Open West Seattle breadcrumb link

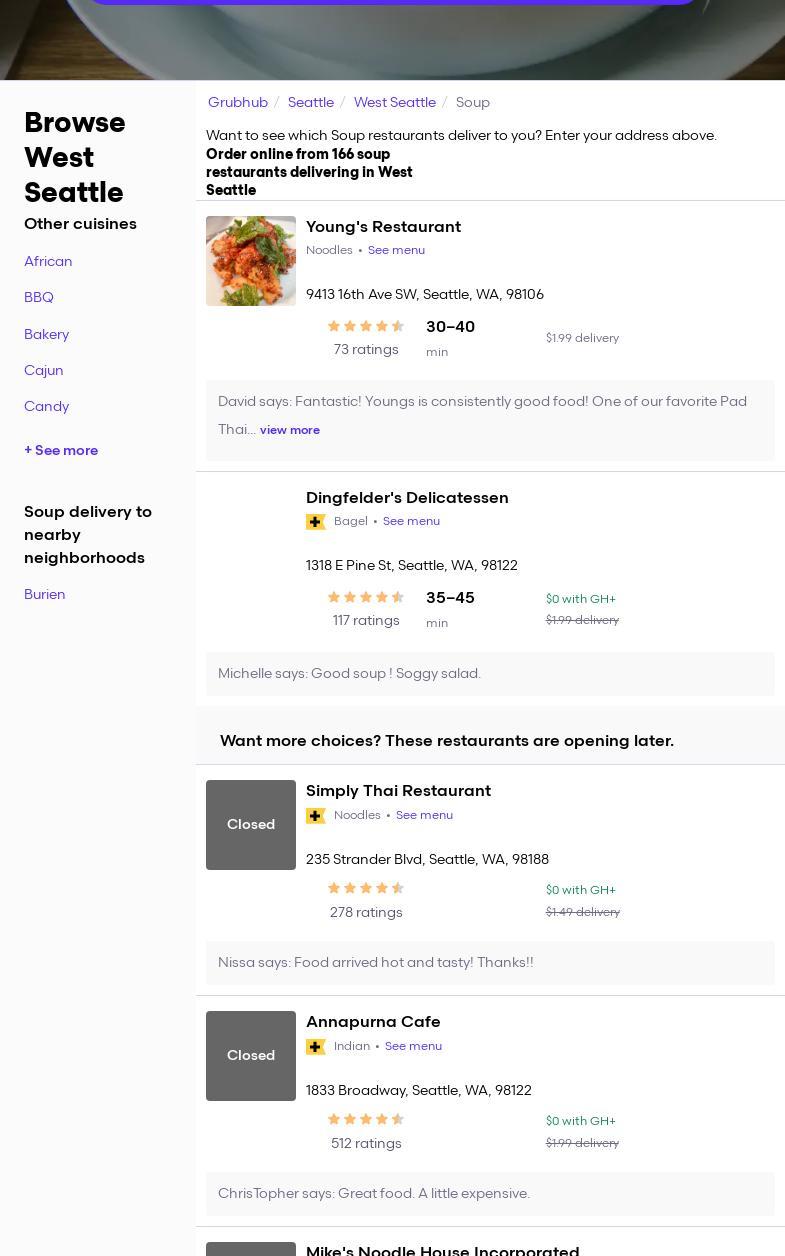[395, 102]
